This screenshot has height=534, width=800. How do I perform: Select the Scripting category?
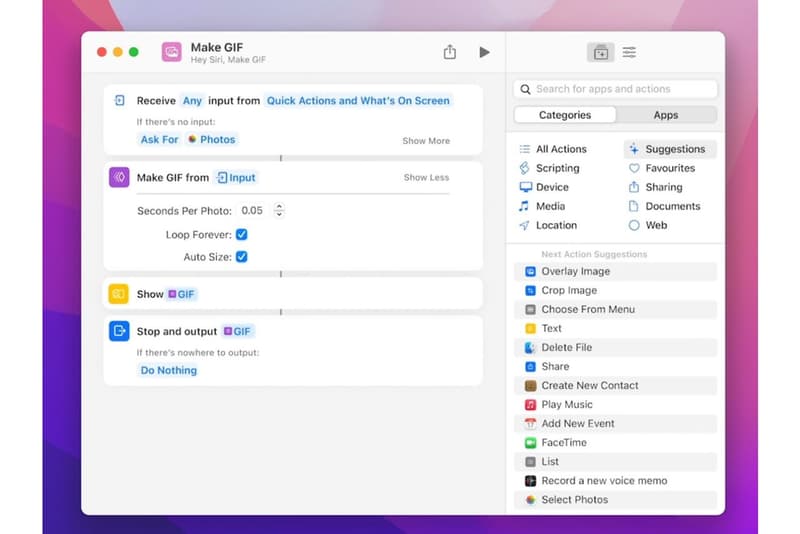click(x=557, y=168)
